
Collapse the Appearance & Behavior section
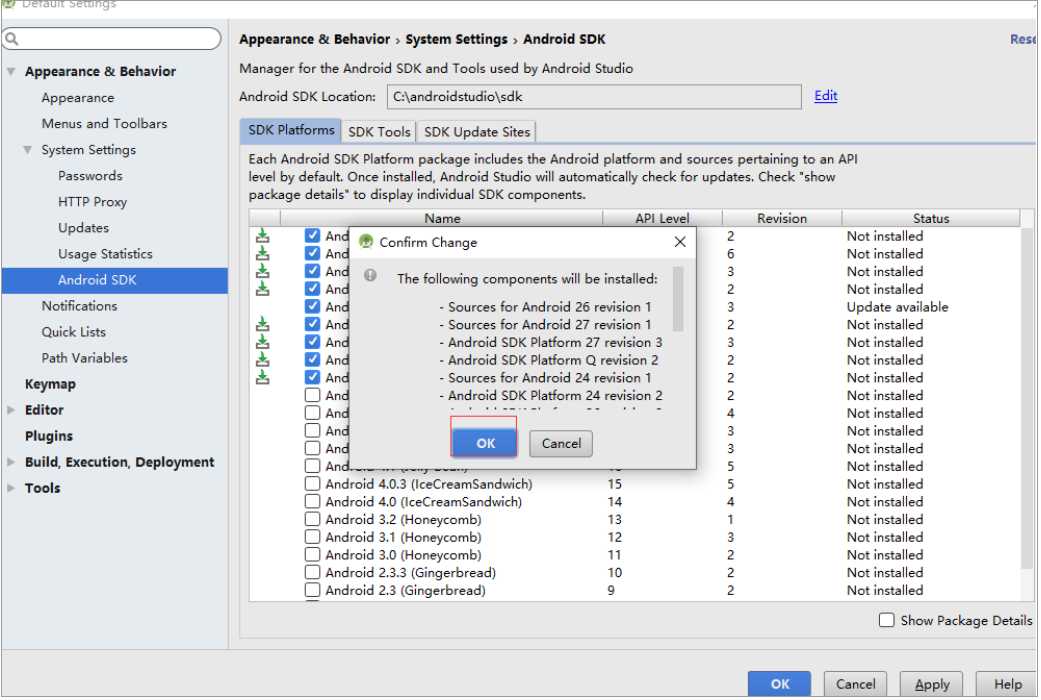[11, 71]
